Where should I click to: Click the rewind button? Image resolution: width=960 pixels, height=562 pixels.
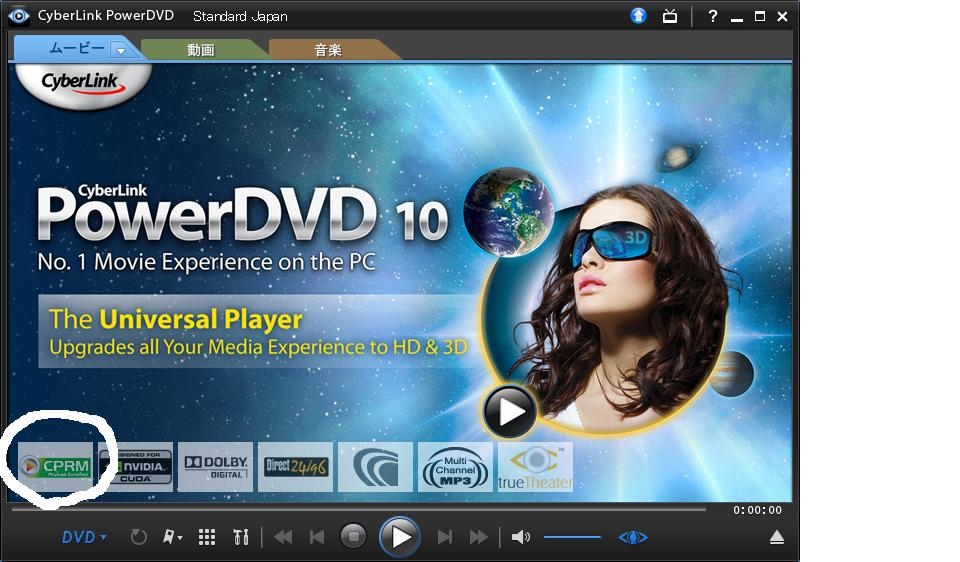[x=283, y=538]
